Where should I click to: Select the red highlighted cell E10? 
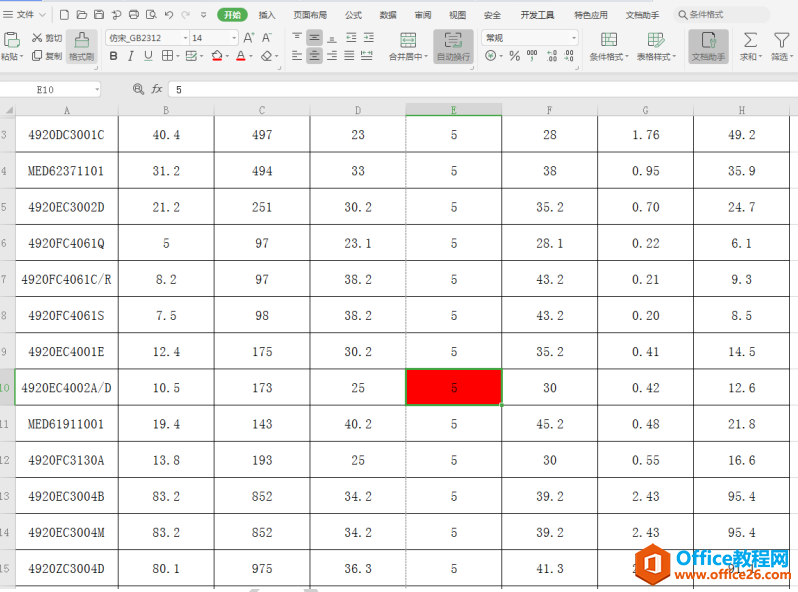[453, 387]
